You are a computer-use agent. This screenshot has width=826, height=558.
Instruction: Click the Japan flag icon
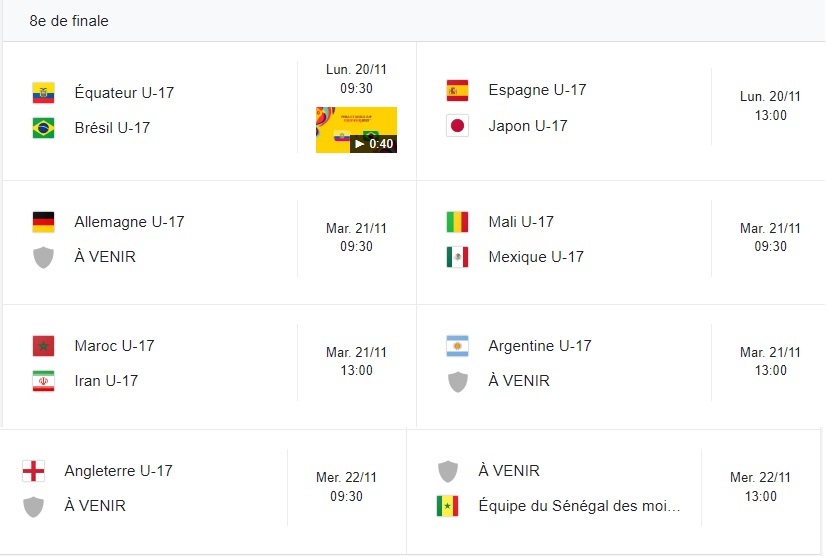[457, 126]
